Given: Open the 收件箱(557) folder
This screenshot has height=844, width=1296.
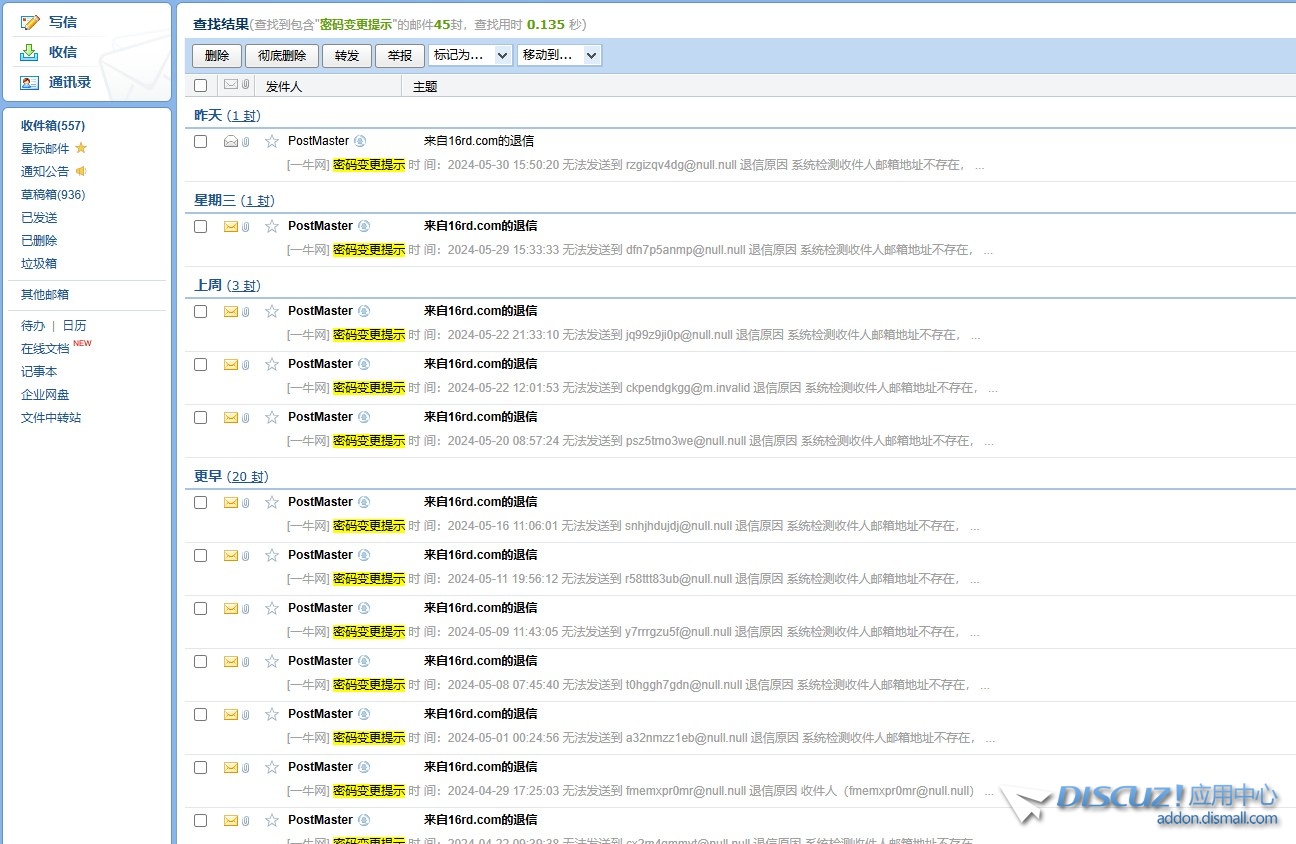Looking at the screenshot, I should [53, 126].
